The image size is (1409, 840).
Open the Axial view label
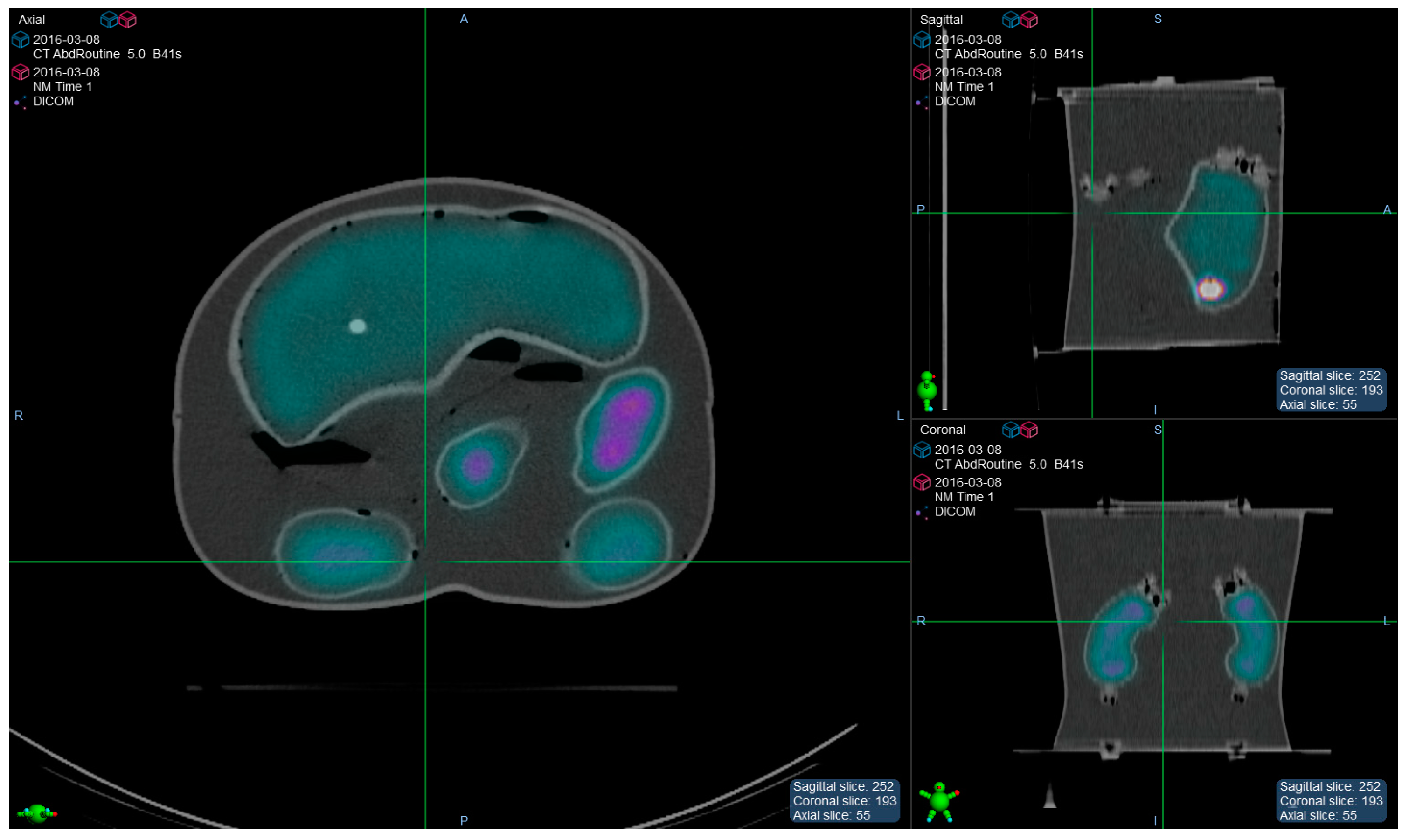coord(32,20)
